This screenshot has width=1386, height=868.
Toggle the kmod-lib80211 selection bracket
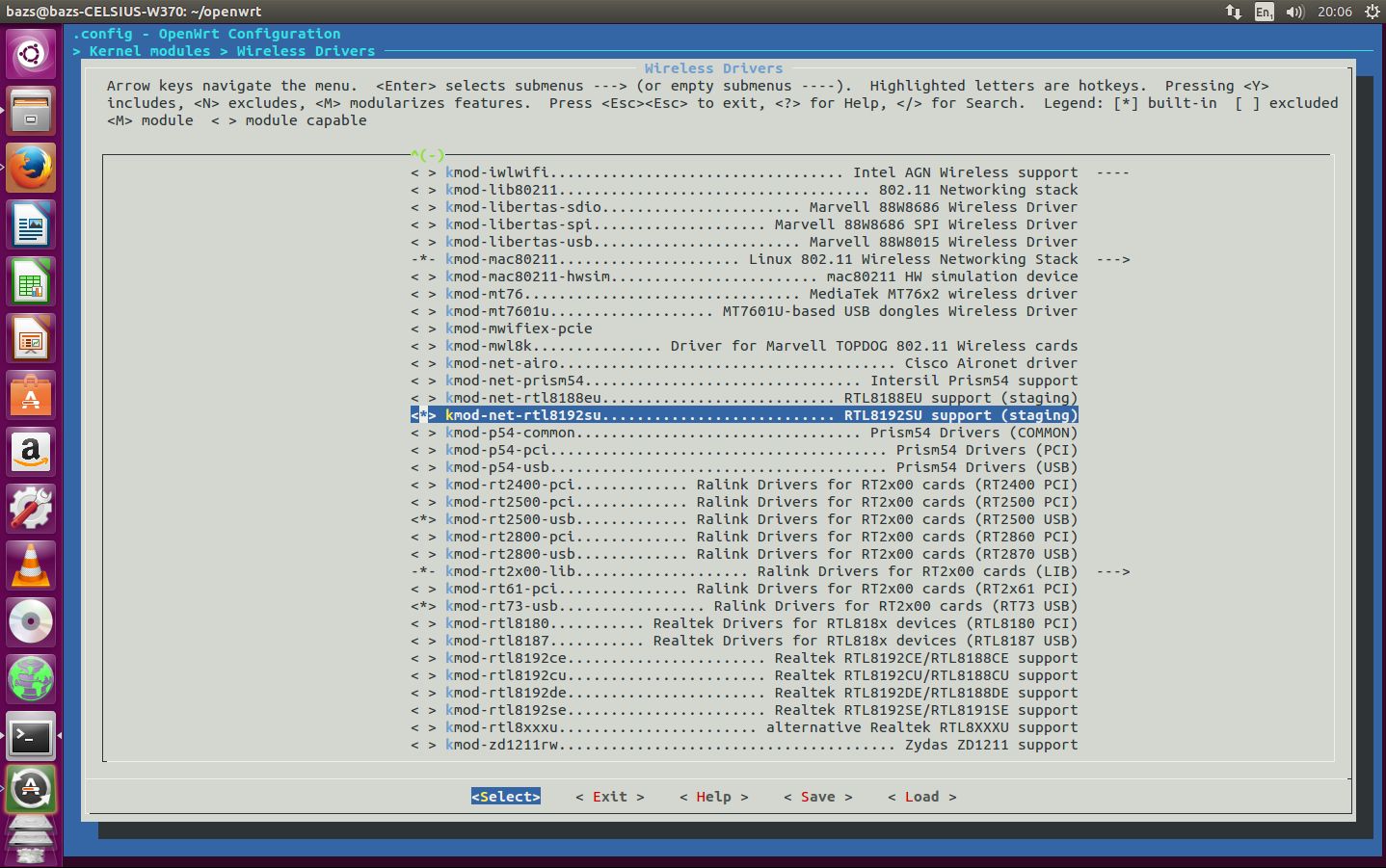tap(423, 190)
